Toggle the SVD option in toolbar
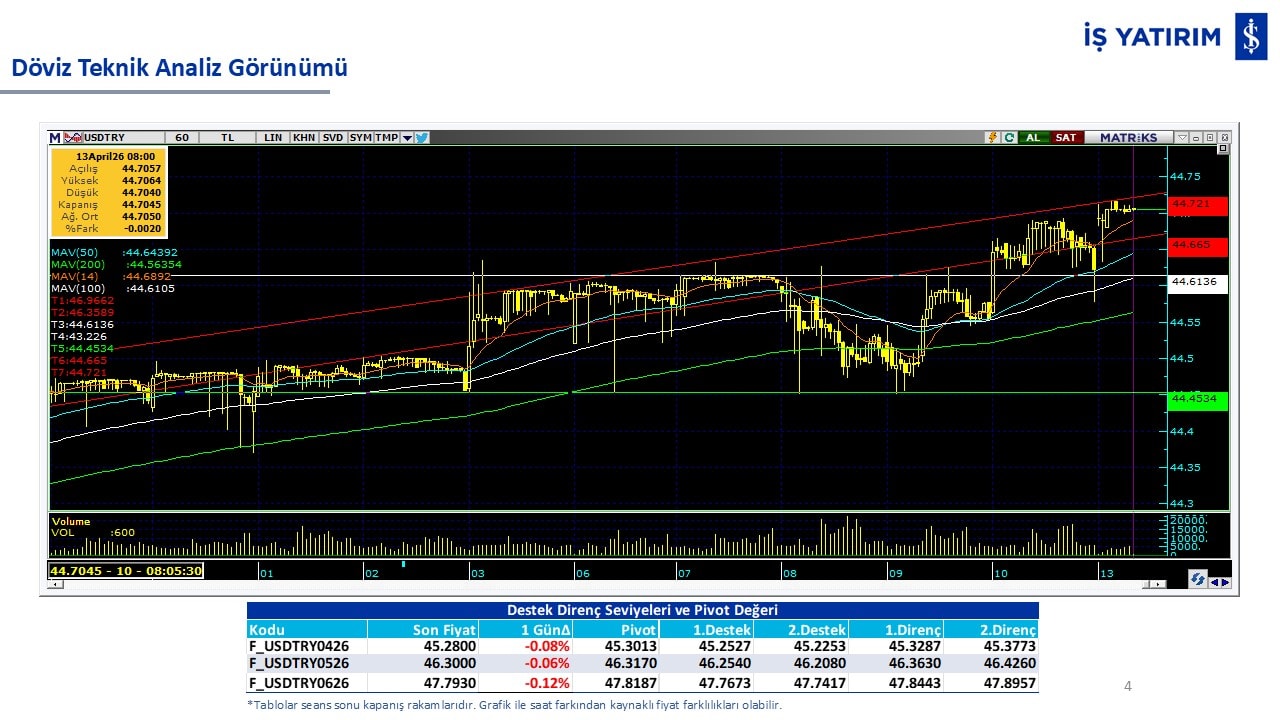Screen dimensions: 1280x720 pyautogui.click(x=333, y=137)
